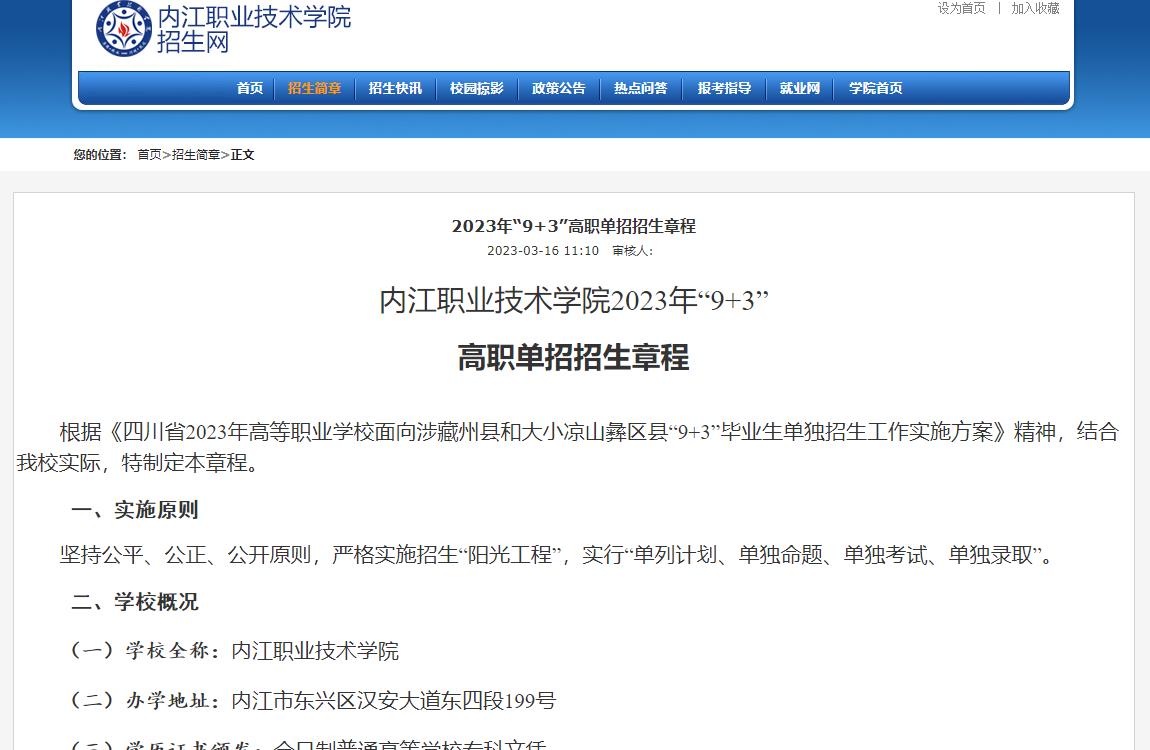Image resolution: width=1150 pixels, height=750 pixels.
Task: Click the college emblem logo icon
Action: (124, 29)
